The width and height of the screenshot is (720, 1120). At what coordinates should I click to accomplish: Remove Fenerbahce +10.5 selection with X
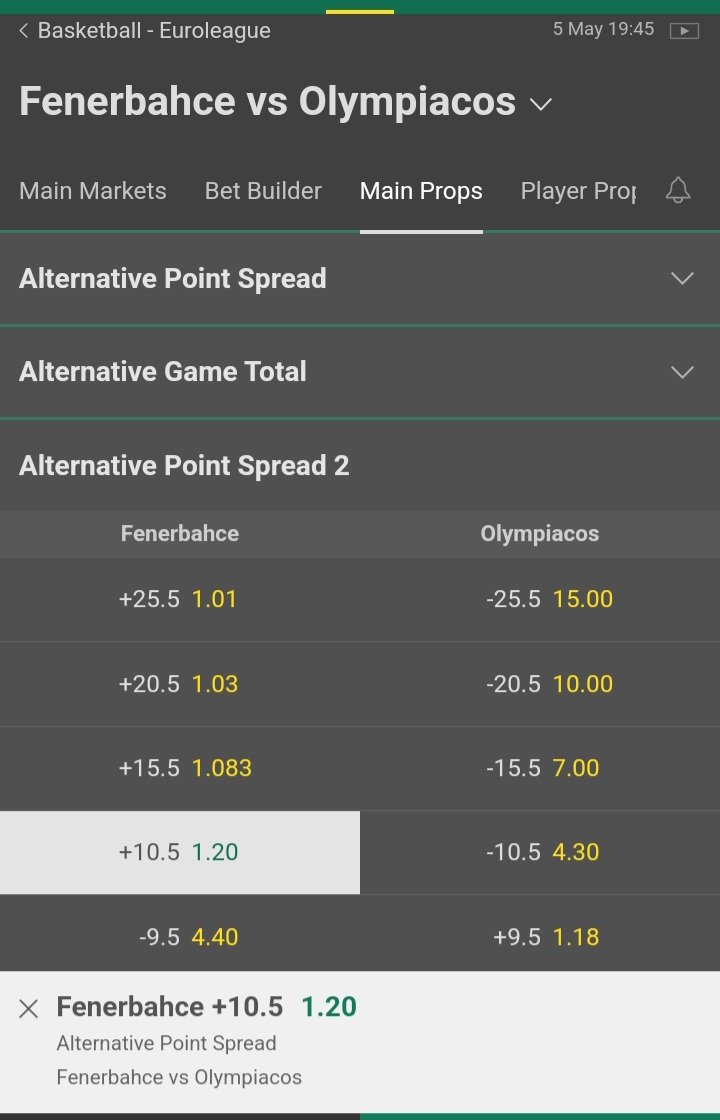point(29,1008)
